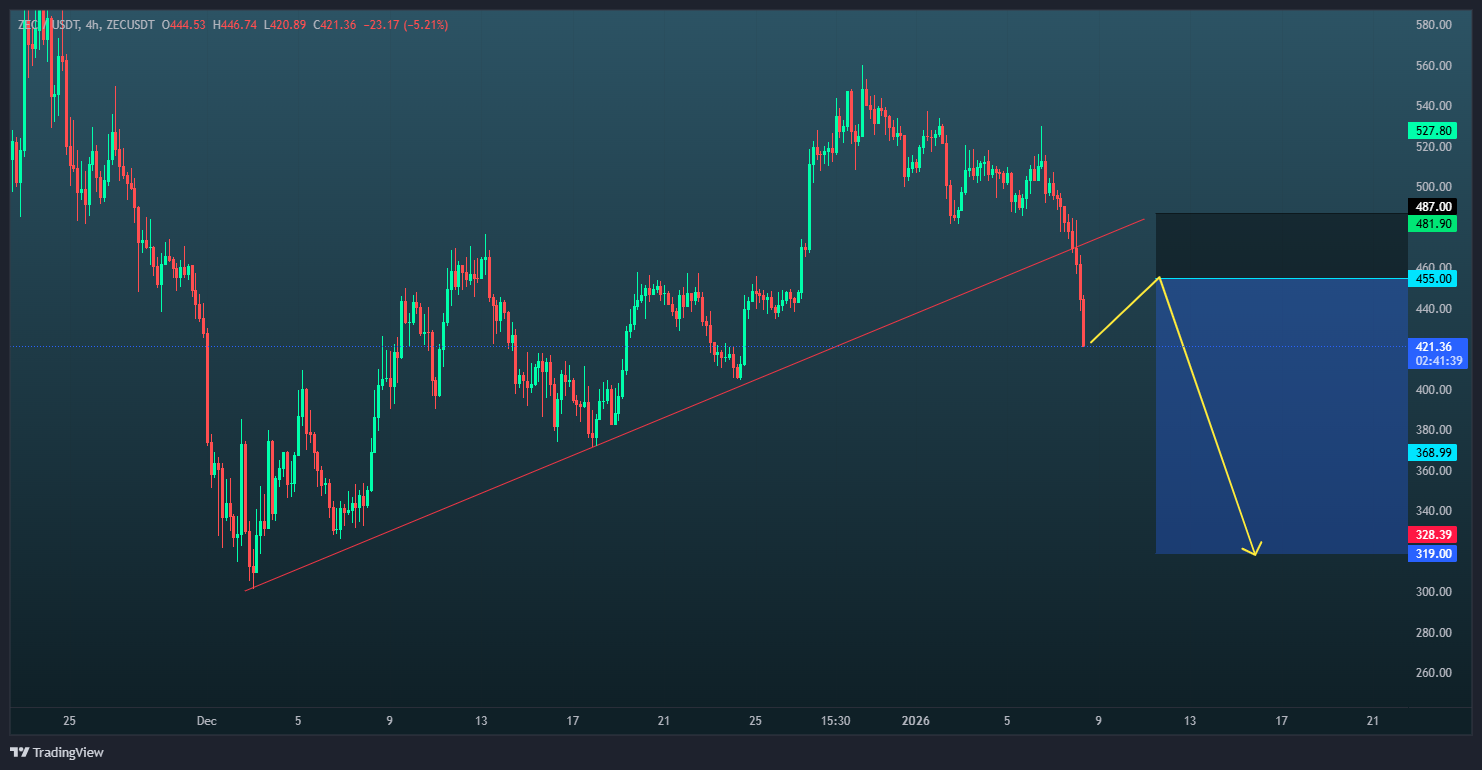Click the 4h interval label

93,24
